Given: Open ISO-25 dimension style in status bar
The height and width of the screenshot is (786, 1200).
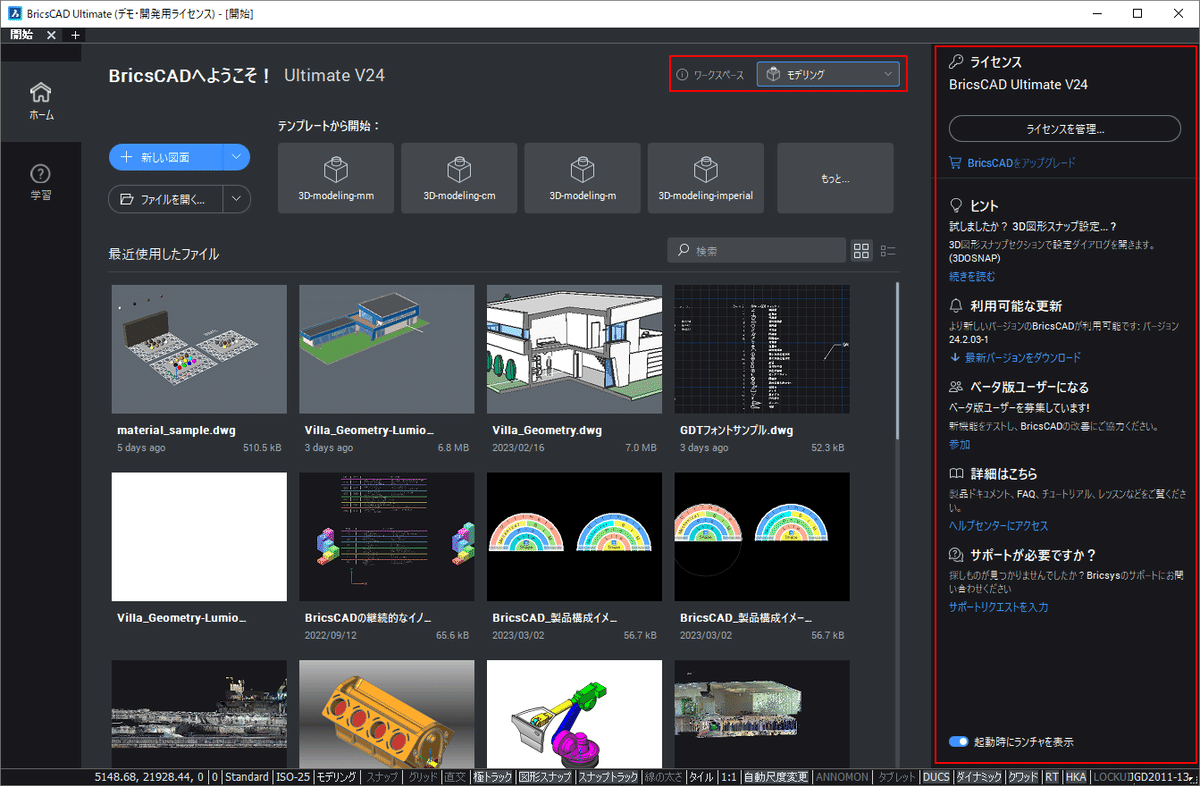Looking at the screenshot, I should (x=294, y=777).
